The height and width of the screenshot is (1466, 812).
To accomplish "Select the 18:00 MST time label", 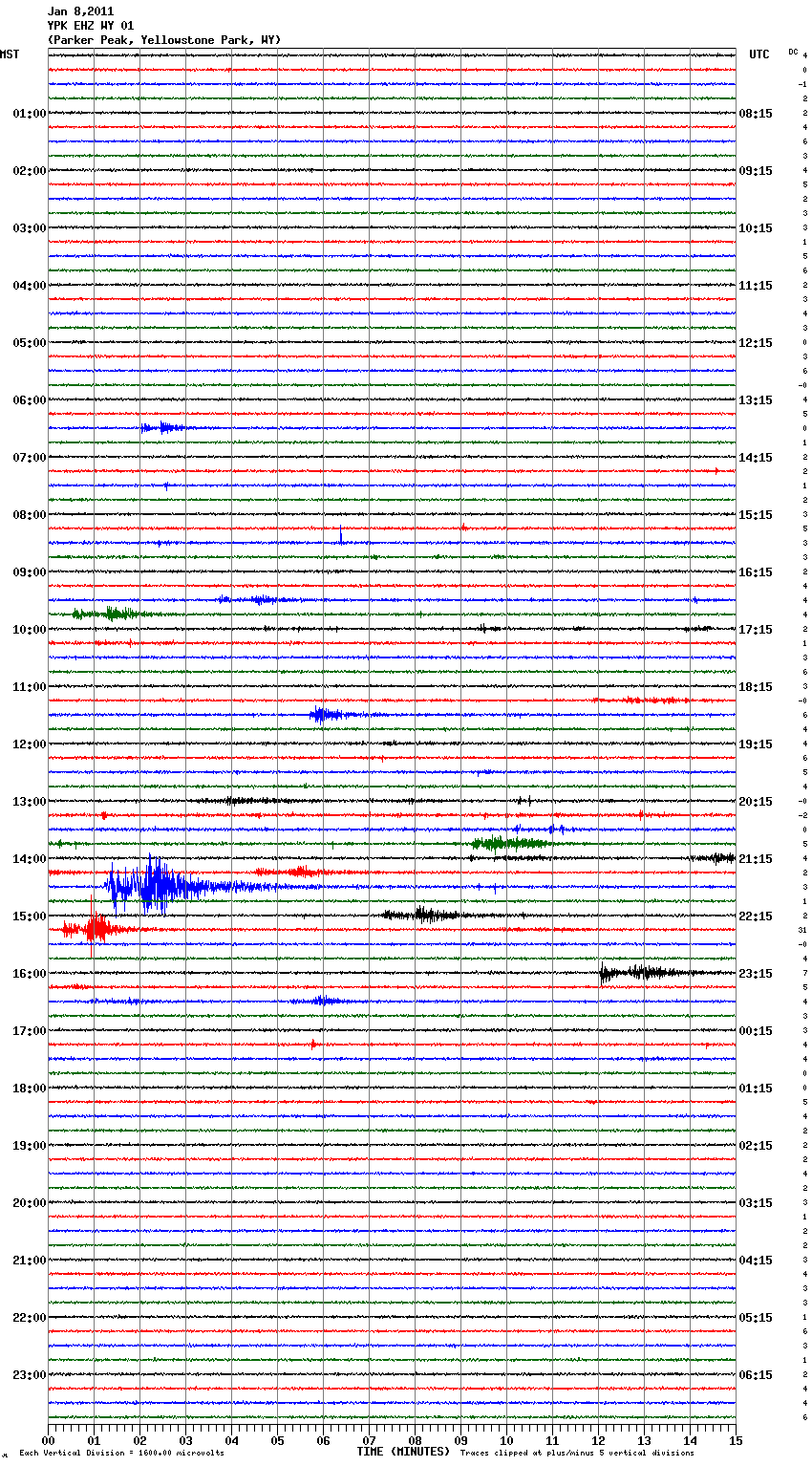I will (x=30, y=1089).
